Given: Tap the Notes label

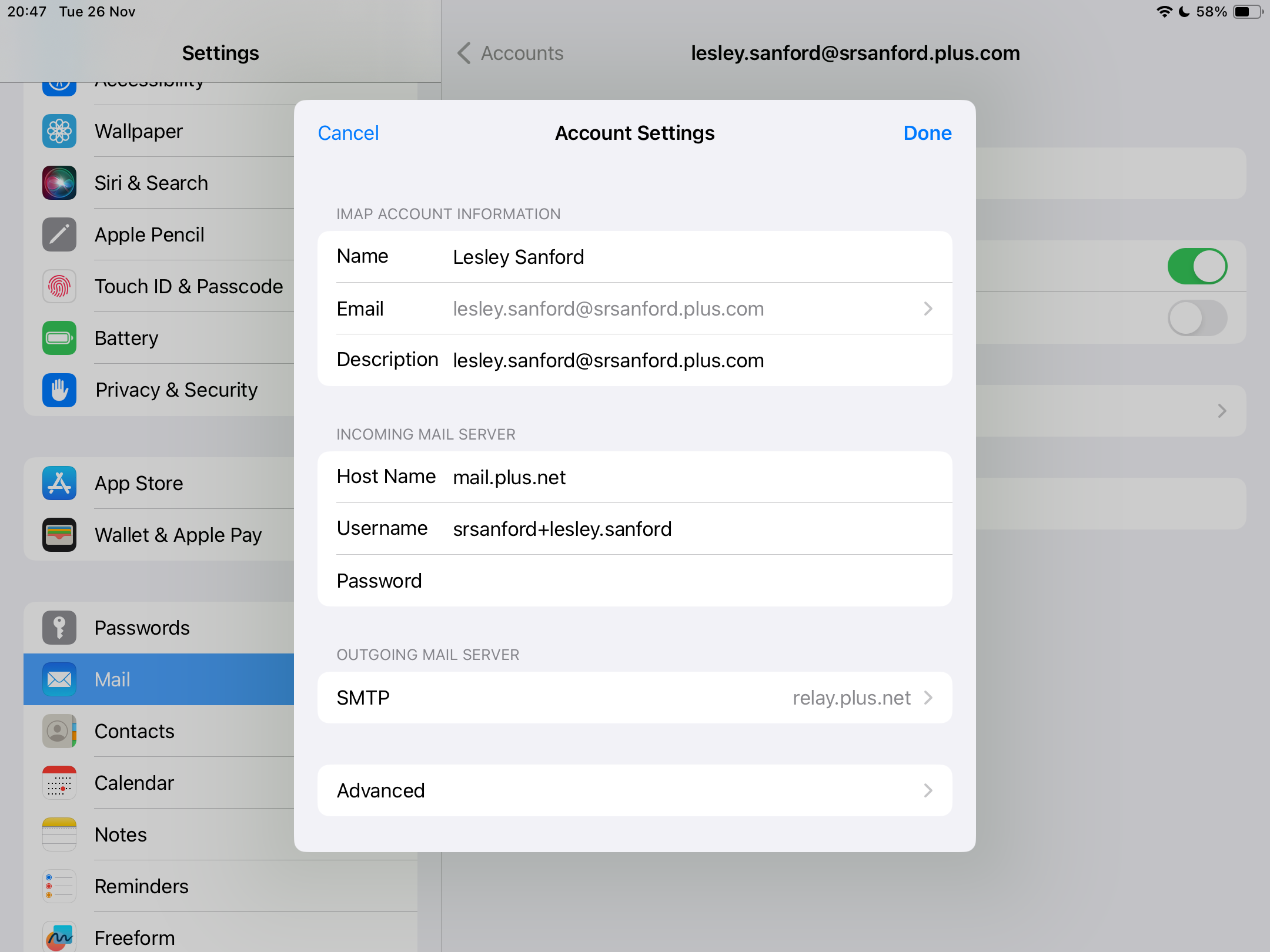Looking at the screenshot, I should coord(121,834).
